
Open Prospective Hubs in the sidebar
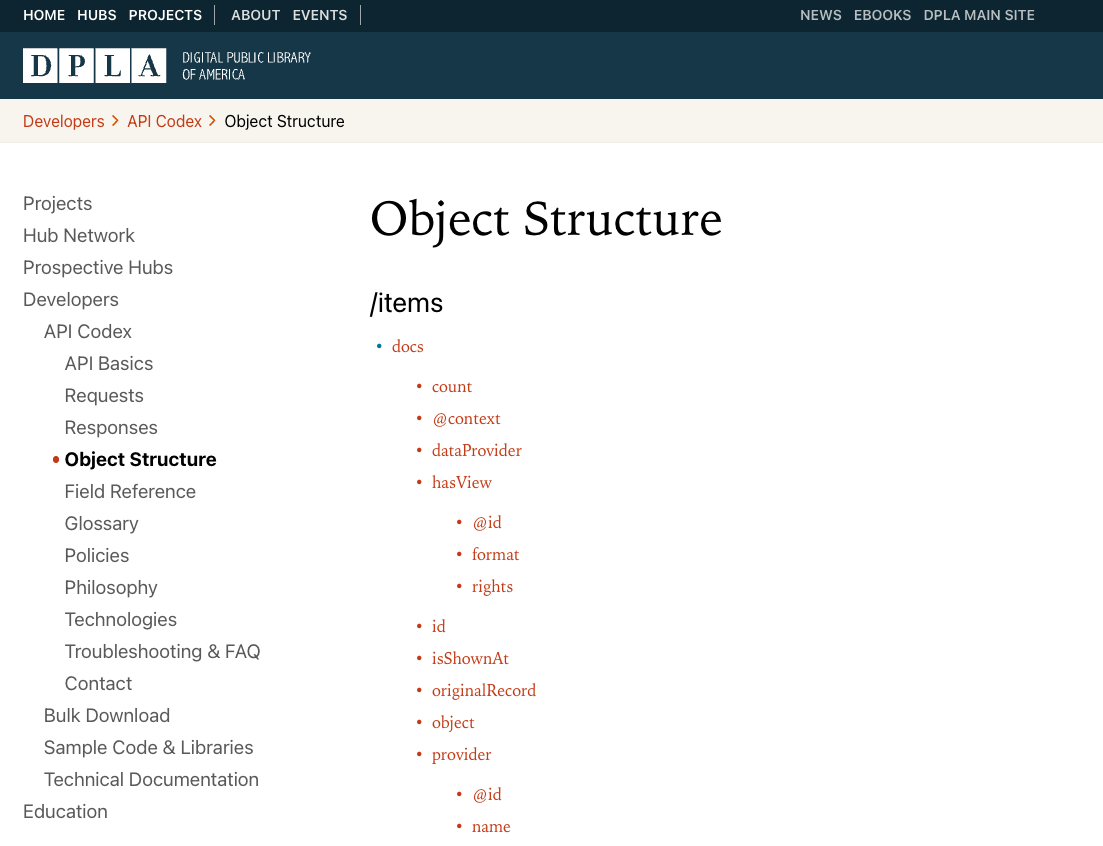(98, 268)
